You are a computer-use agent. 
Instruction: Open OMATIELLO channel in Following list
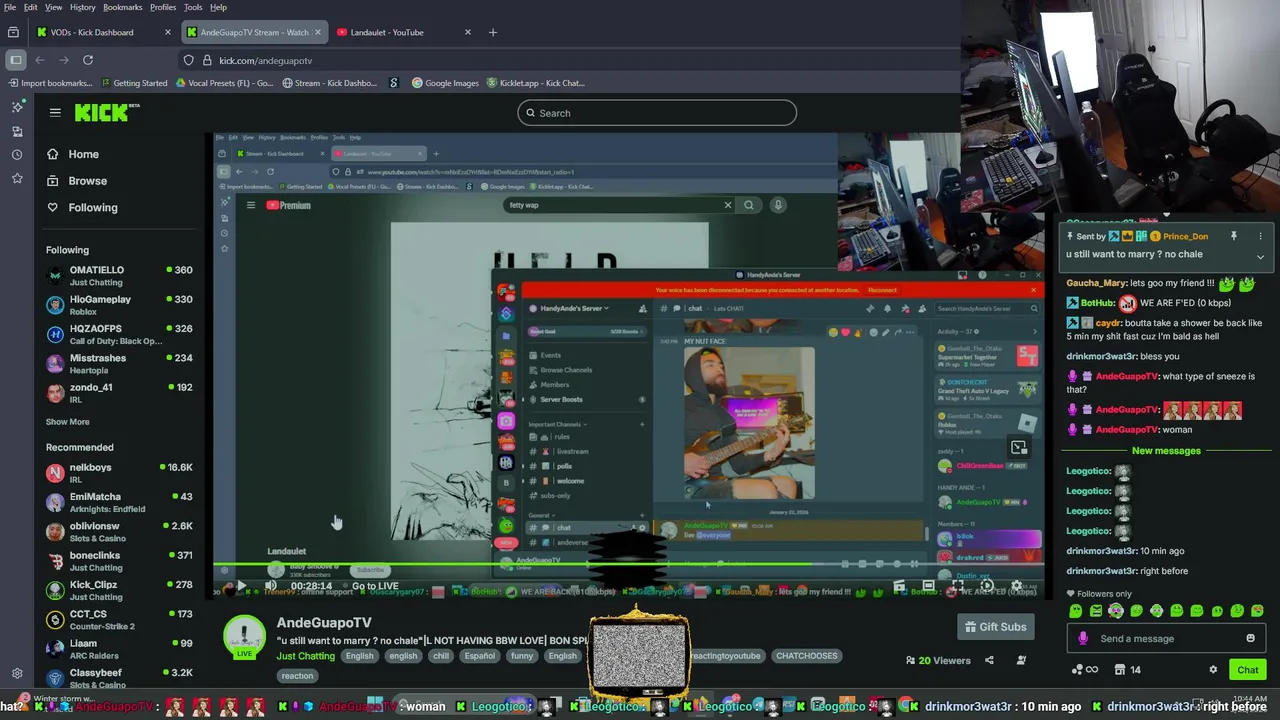point(119,276)
